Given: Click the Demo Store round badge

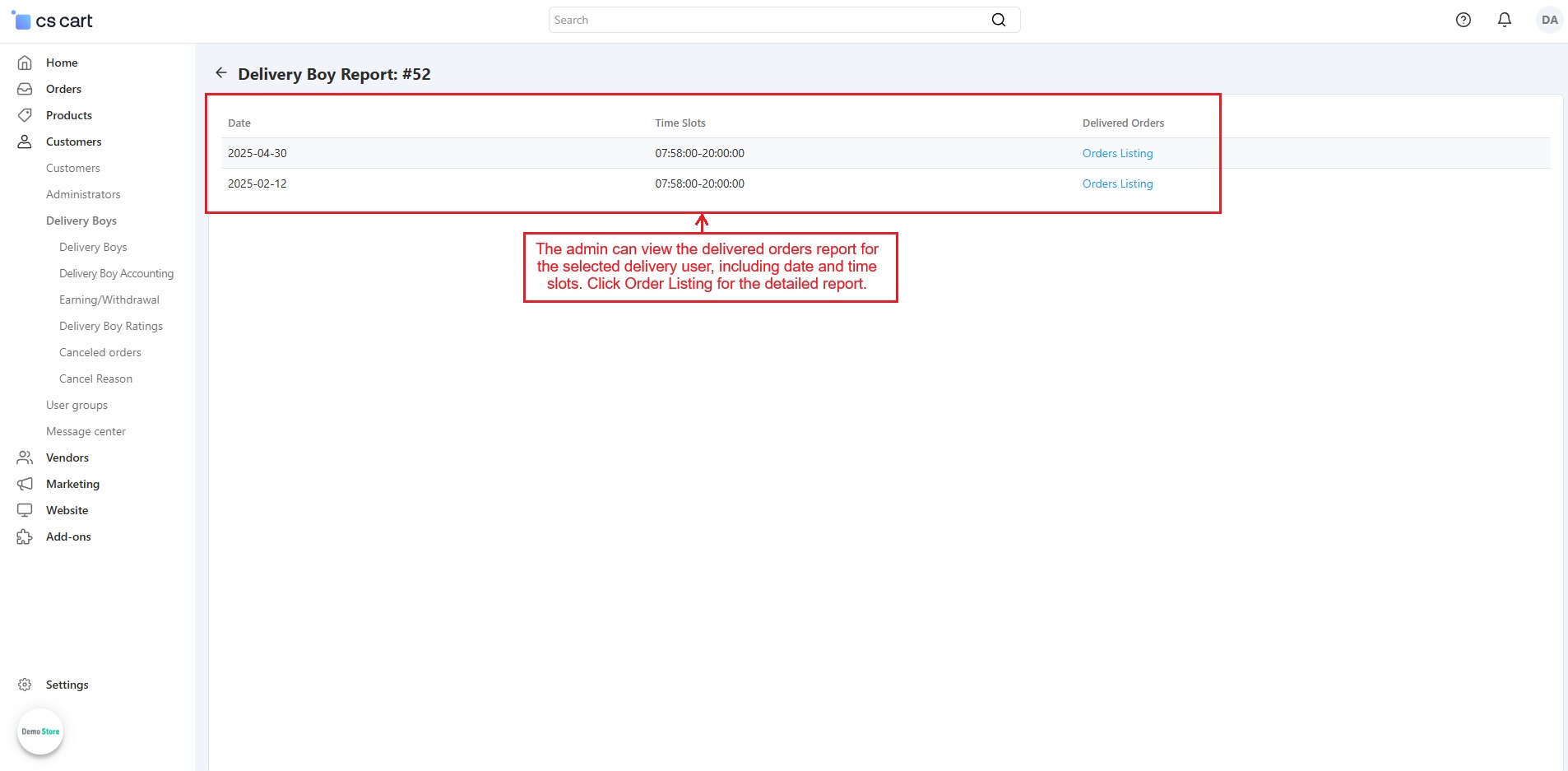Looking at the screenshot, I should 40,732.
